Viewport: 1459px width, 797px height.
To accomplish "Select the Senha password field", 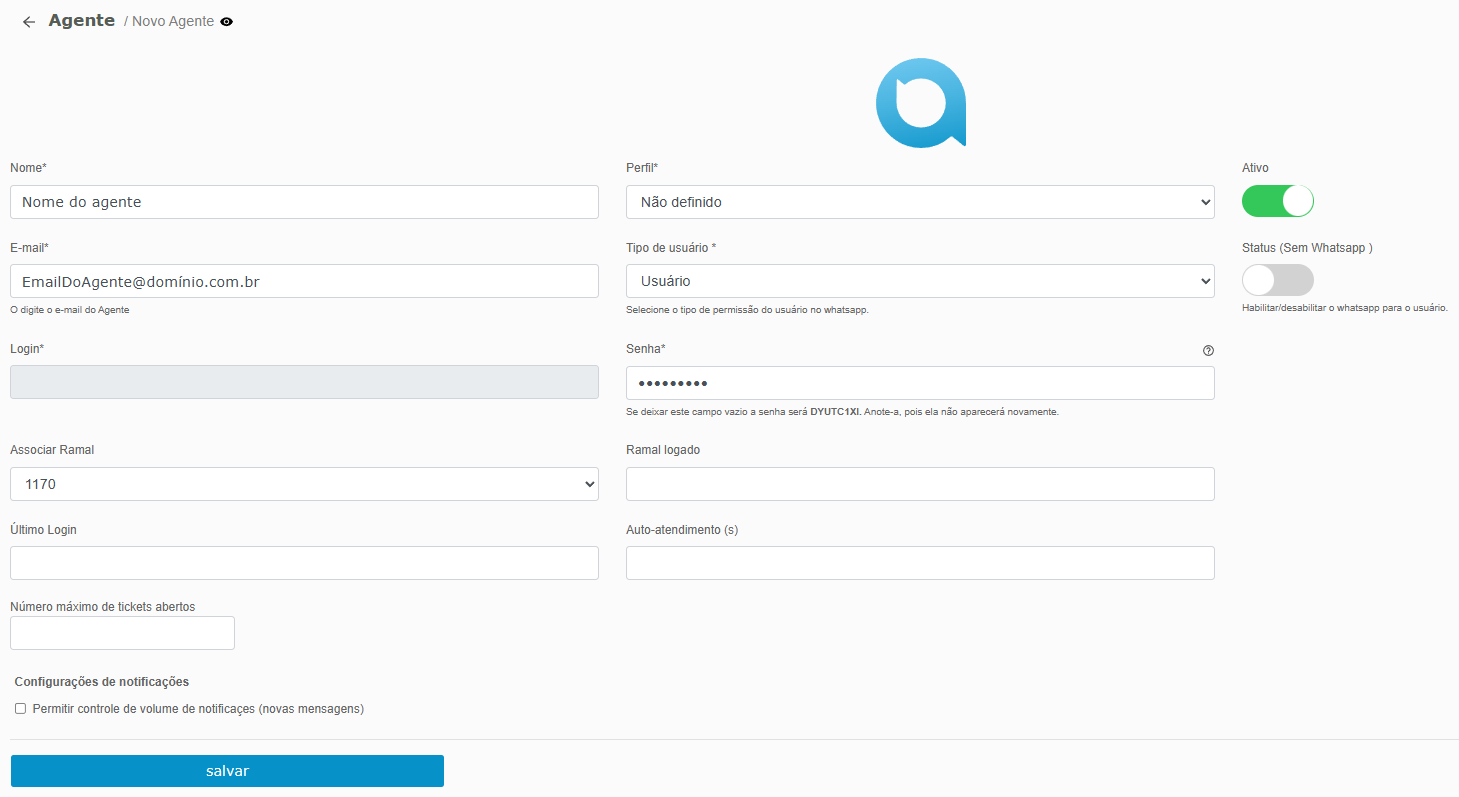I will (x=919, y=383).
